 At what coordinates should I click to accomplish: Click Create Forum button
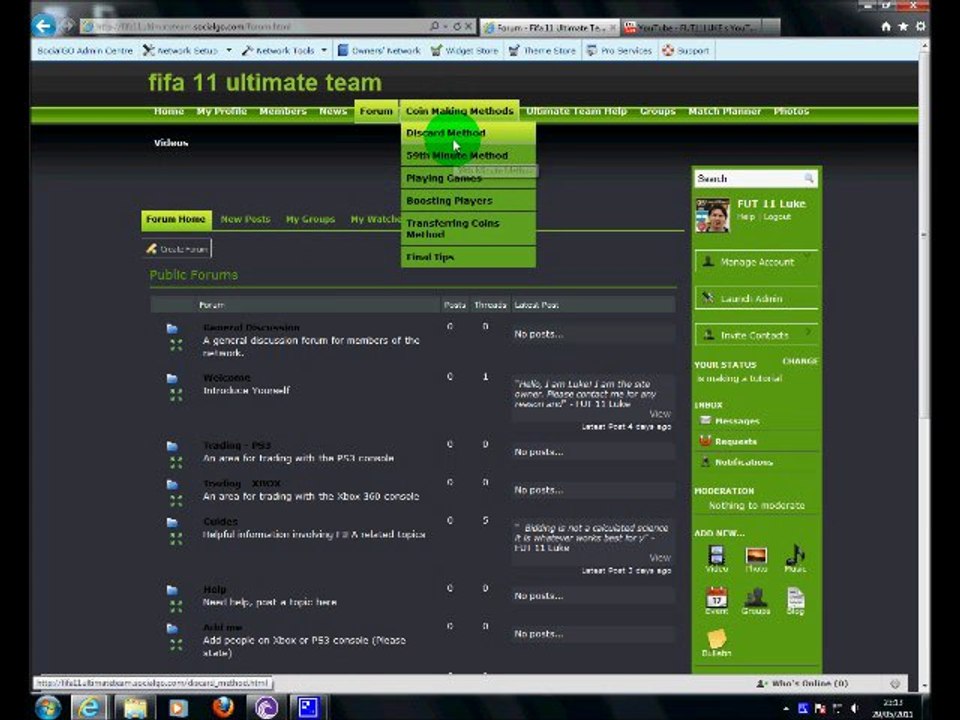[177, 249]
